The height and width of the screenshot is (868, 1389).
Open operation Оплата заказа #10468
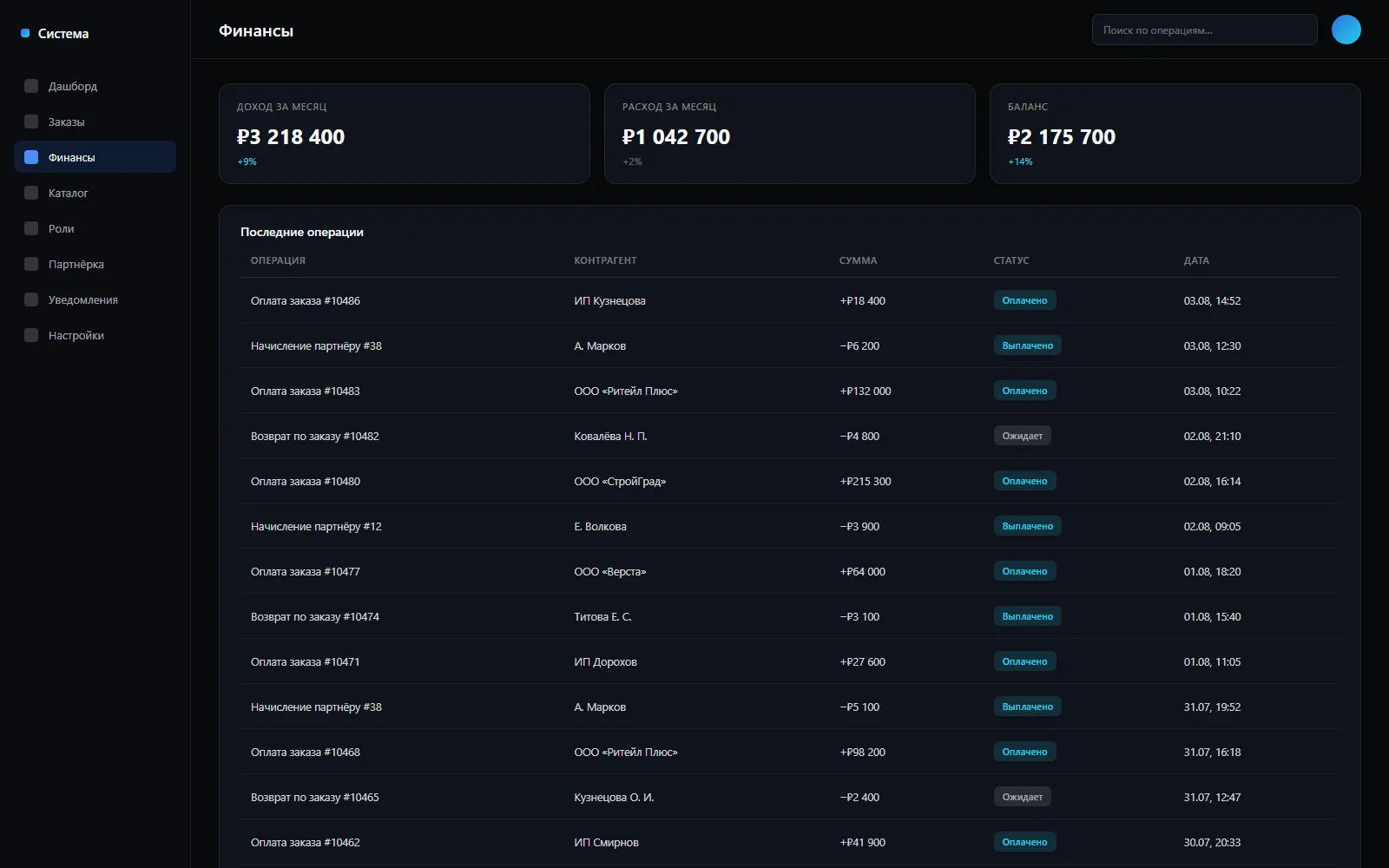click(x=306, y=752)
